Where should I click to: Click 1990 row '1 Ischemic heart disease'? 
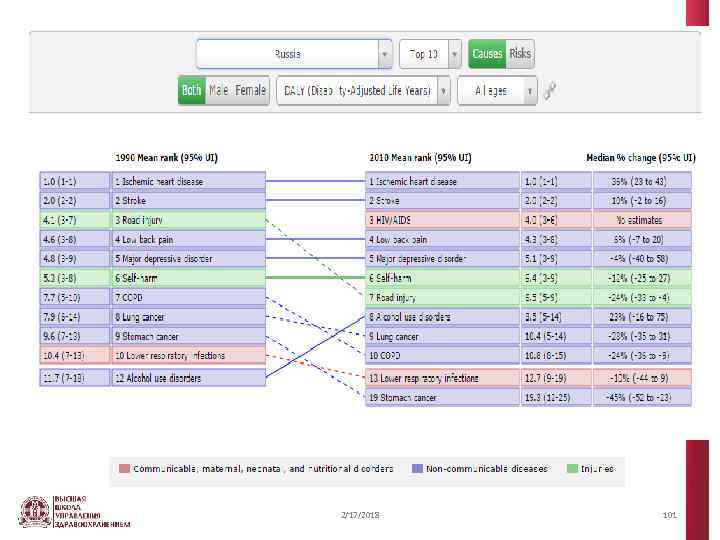click(189, 181)
